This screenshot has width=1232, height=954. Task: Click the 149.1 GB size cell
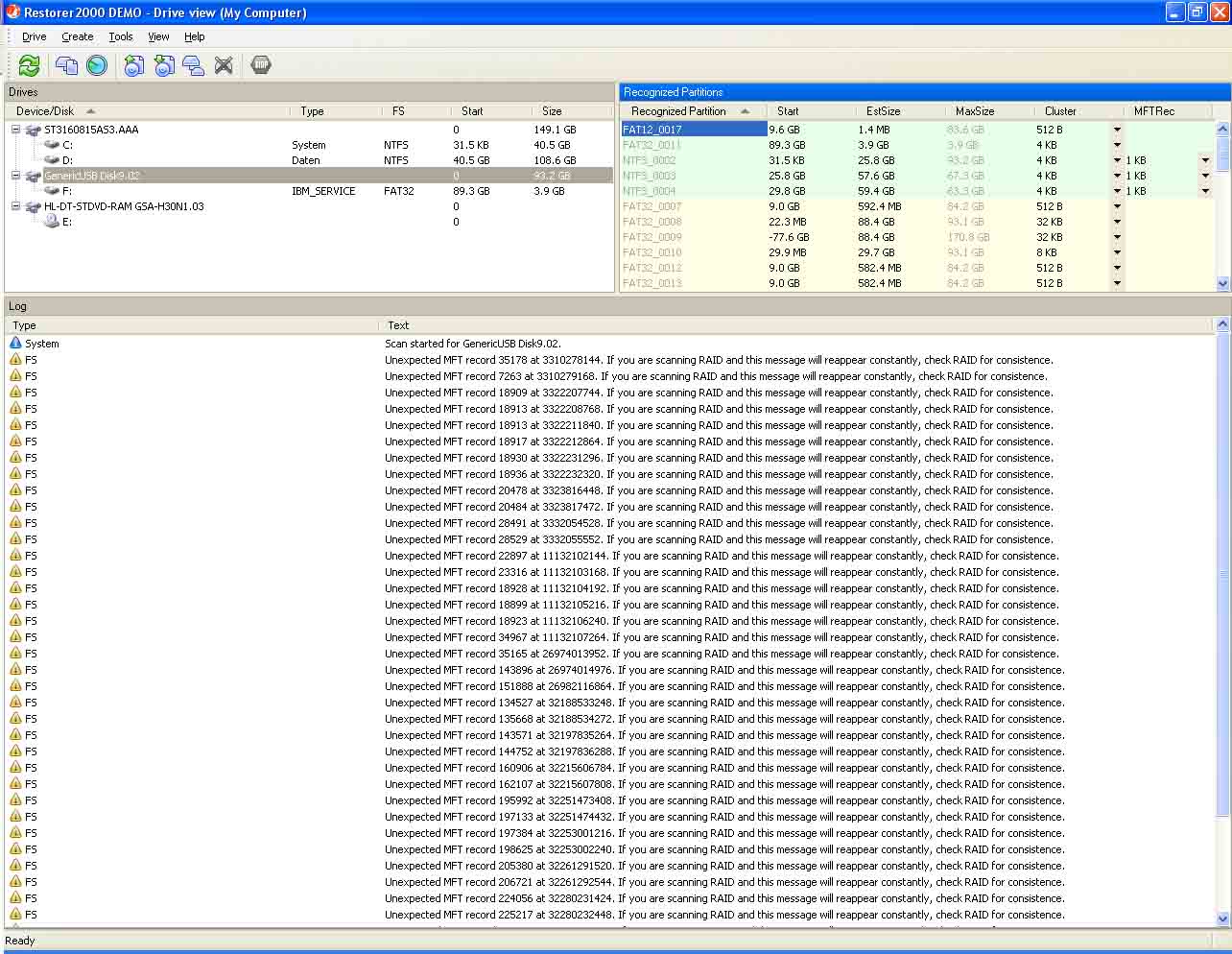pos(555,130)
